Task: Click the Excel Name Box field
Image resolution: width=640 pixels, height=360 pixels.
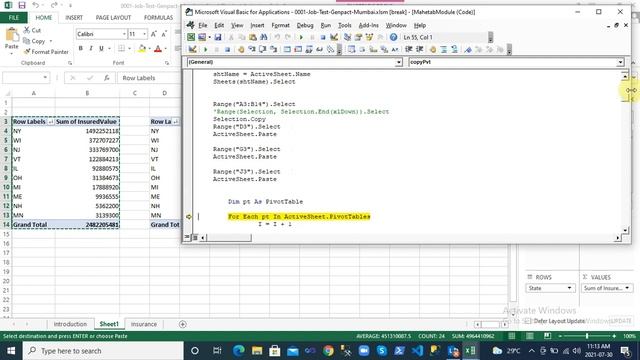Action: click(x=25, y=78)
